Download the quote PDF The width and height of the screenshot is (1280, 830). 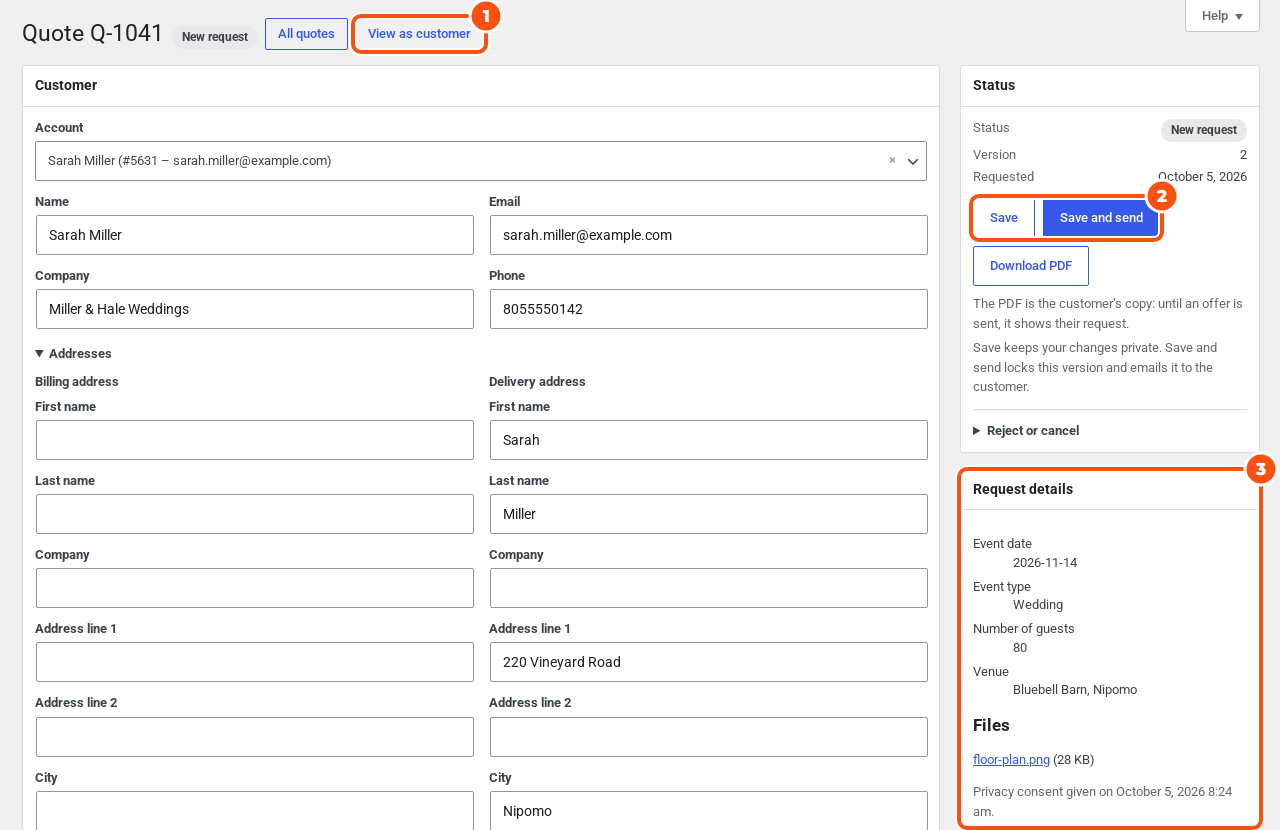[1031, 266]
